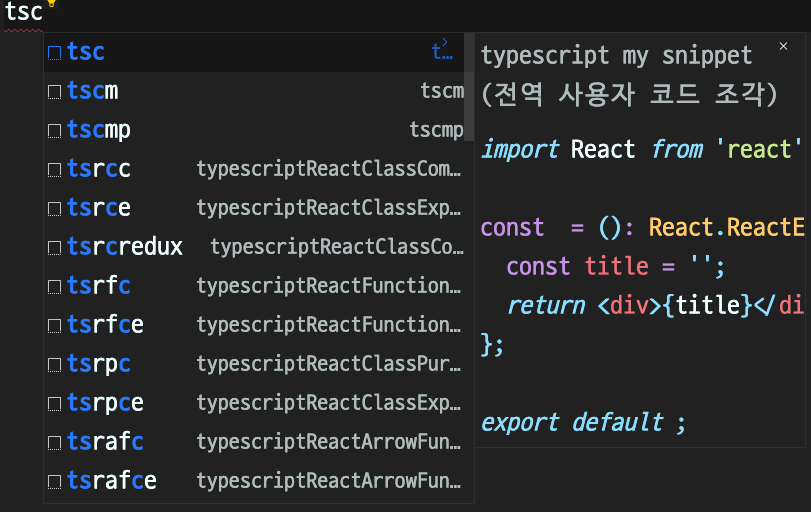Click the 'return <div>{title}' preview line
The width and height of the screenshot is (811, 512).
655,306
